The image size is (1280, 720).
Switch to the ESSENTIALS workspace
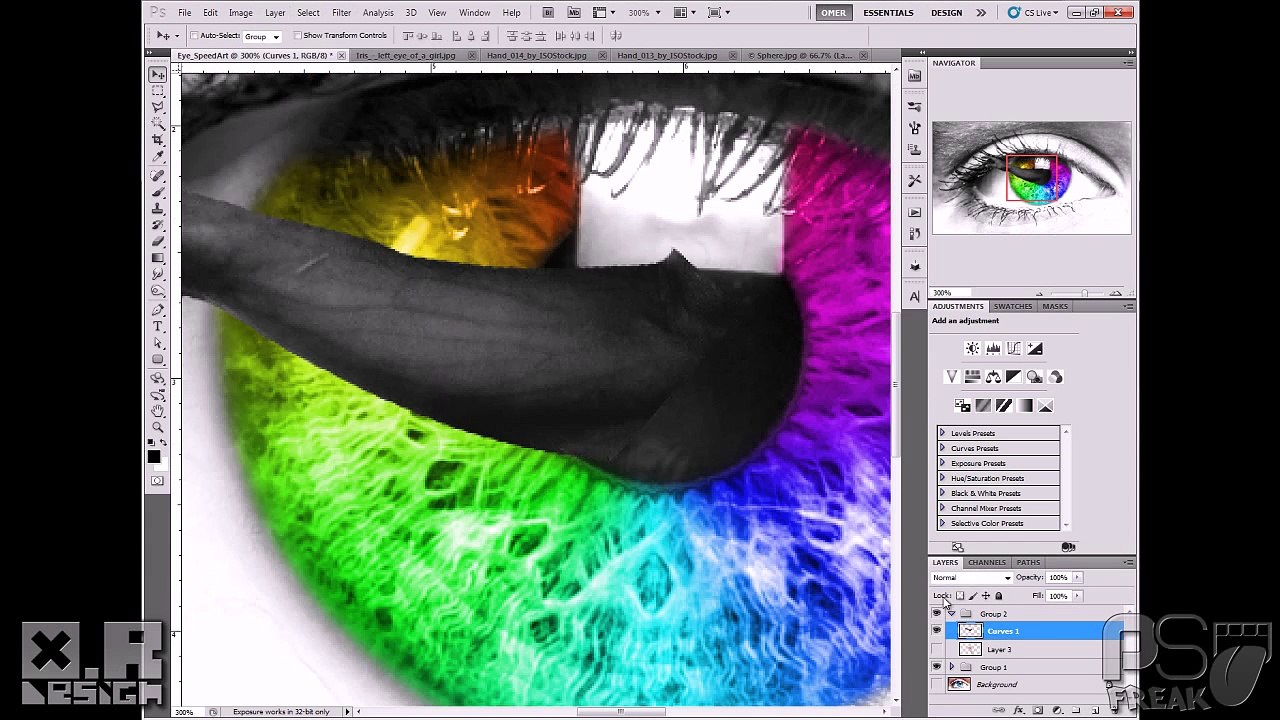pyautogui.click(x=889, y=13)
